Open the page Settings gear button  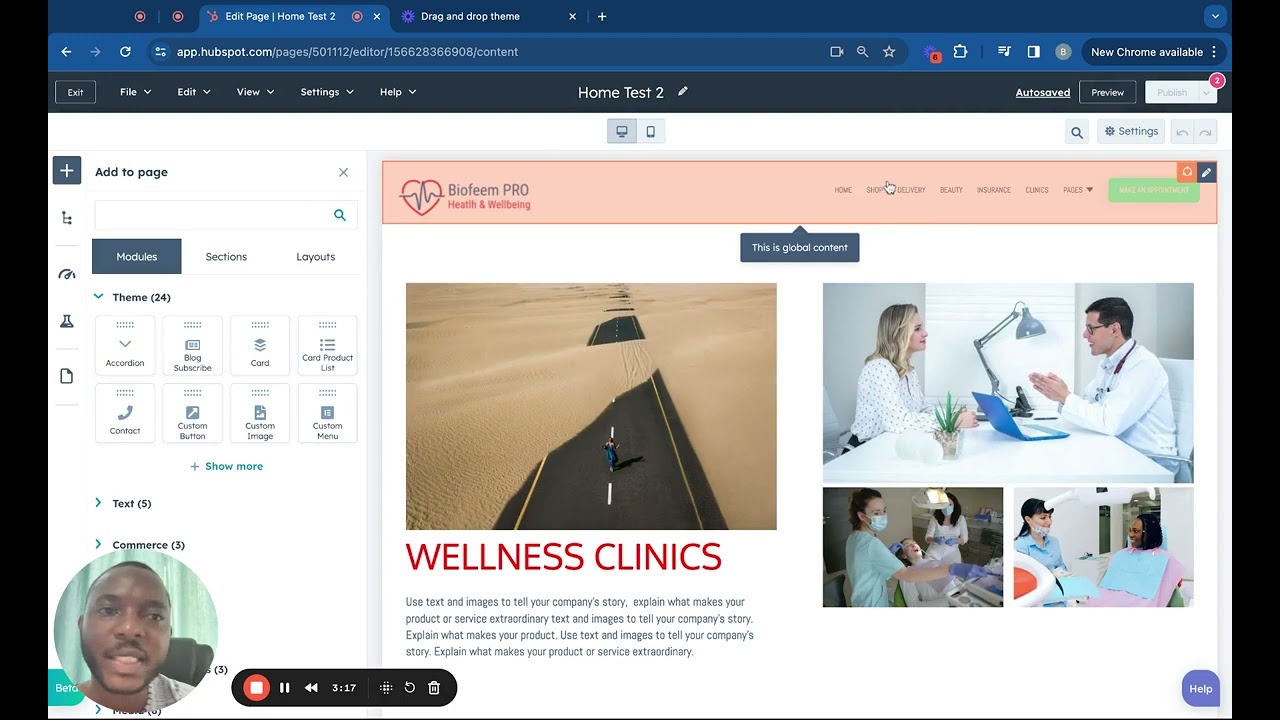1131,131
